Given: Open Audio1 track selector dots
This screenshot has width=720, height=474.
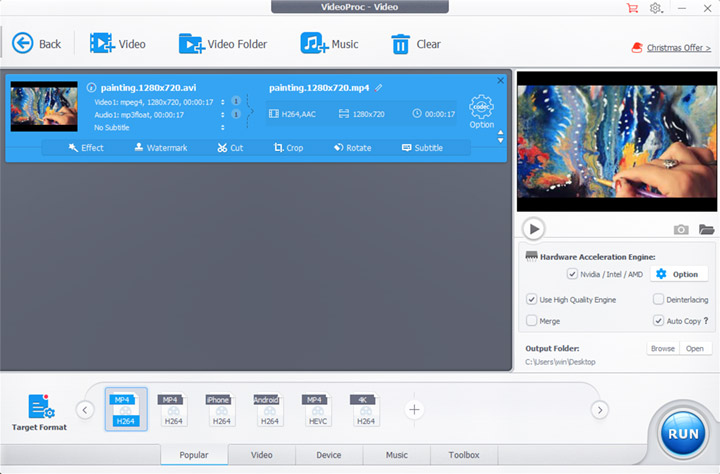Looking at the screenshot, I should [x=223, y=115].
